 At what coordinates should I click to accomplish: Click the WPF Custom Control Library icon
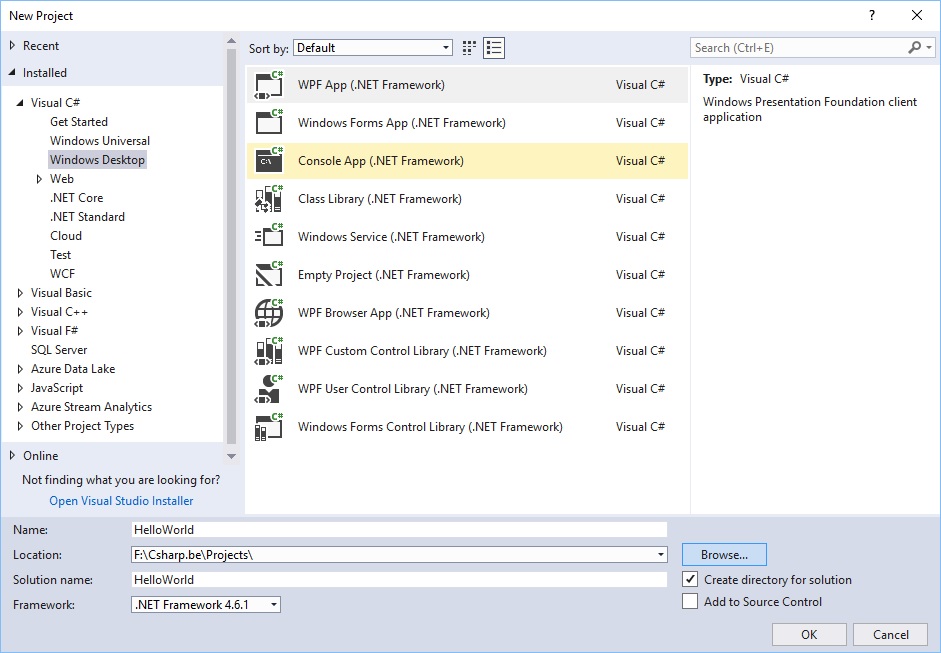269,351
